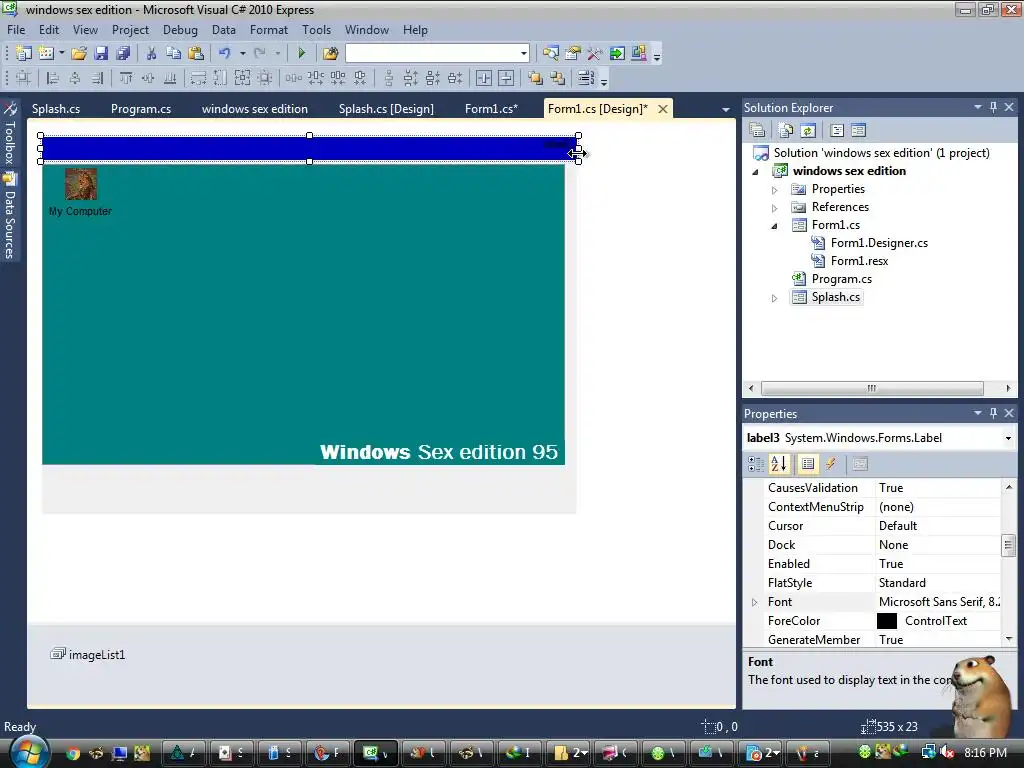Screen dimensions: 1024x768
Task: Toggle Alphabetical sort in Properties panel
Action: [x=779, y=464]
